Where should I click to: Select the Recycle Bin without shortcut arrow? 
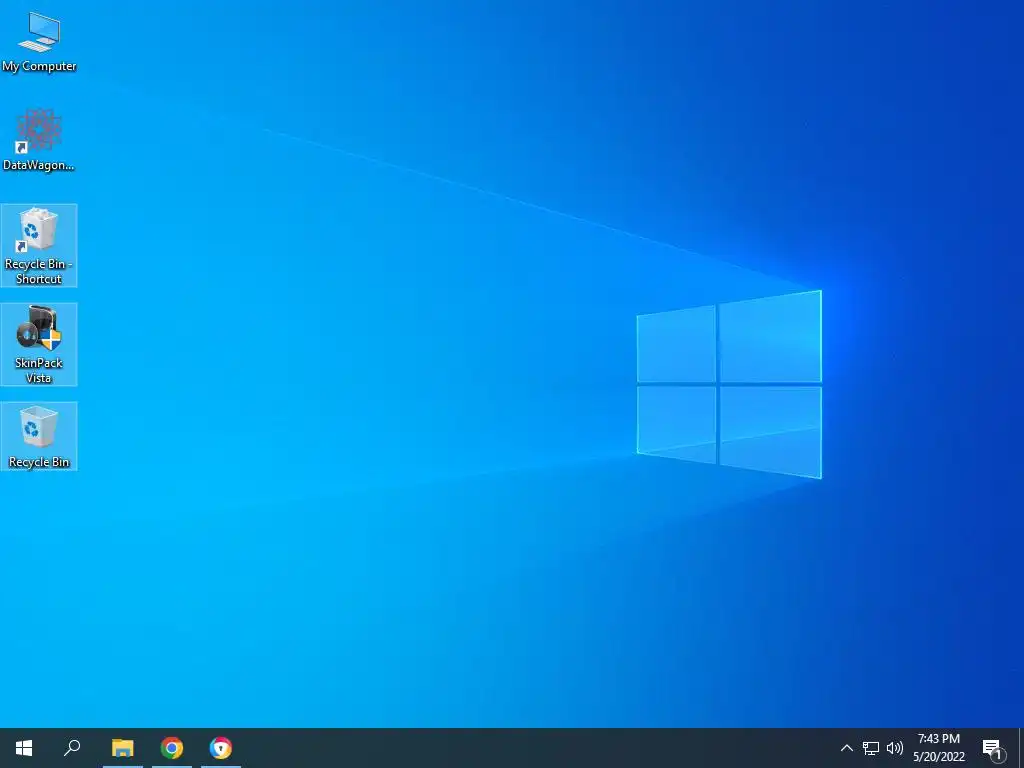[39, 436]
